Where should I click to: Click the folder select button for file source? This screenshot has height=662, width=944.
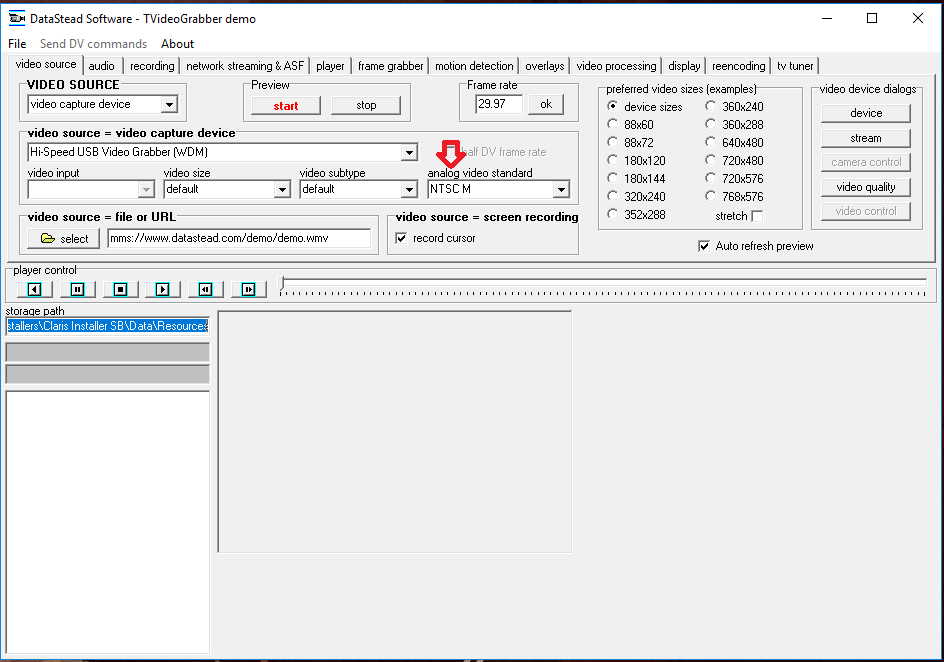coord(64,239)
